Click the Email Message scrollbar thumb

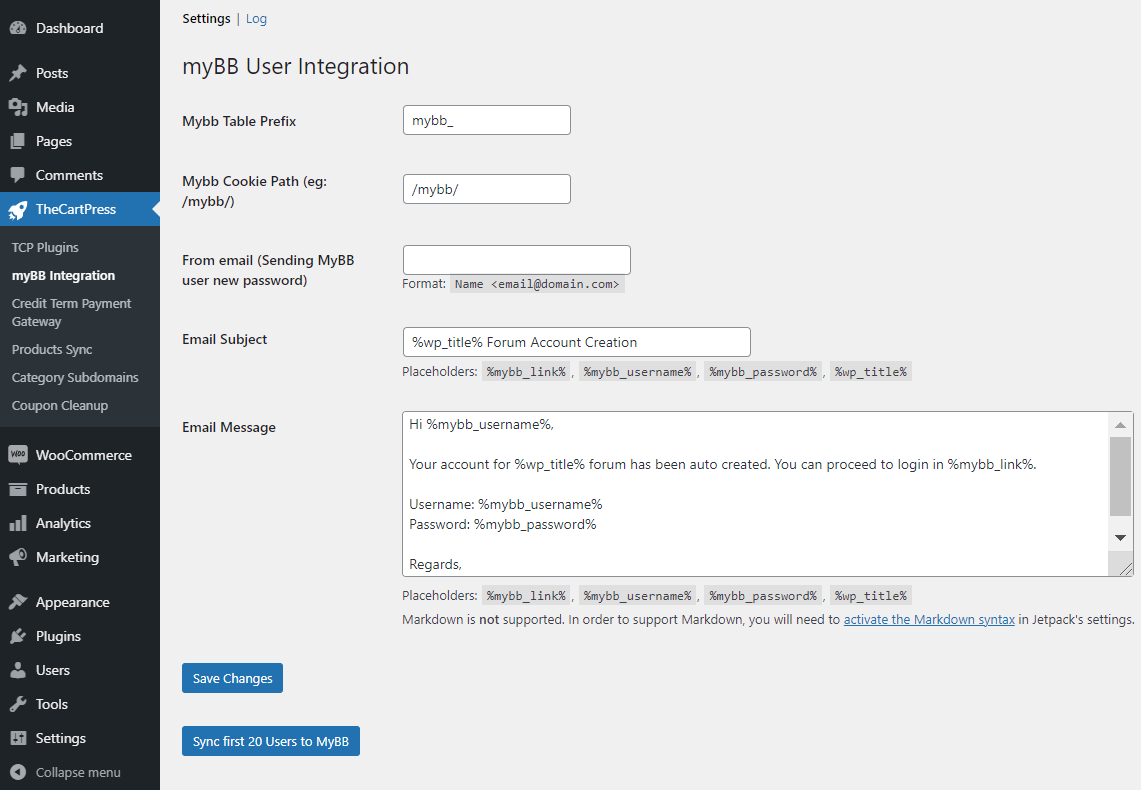(1121, 476)
